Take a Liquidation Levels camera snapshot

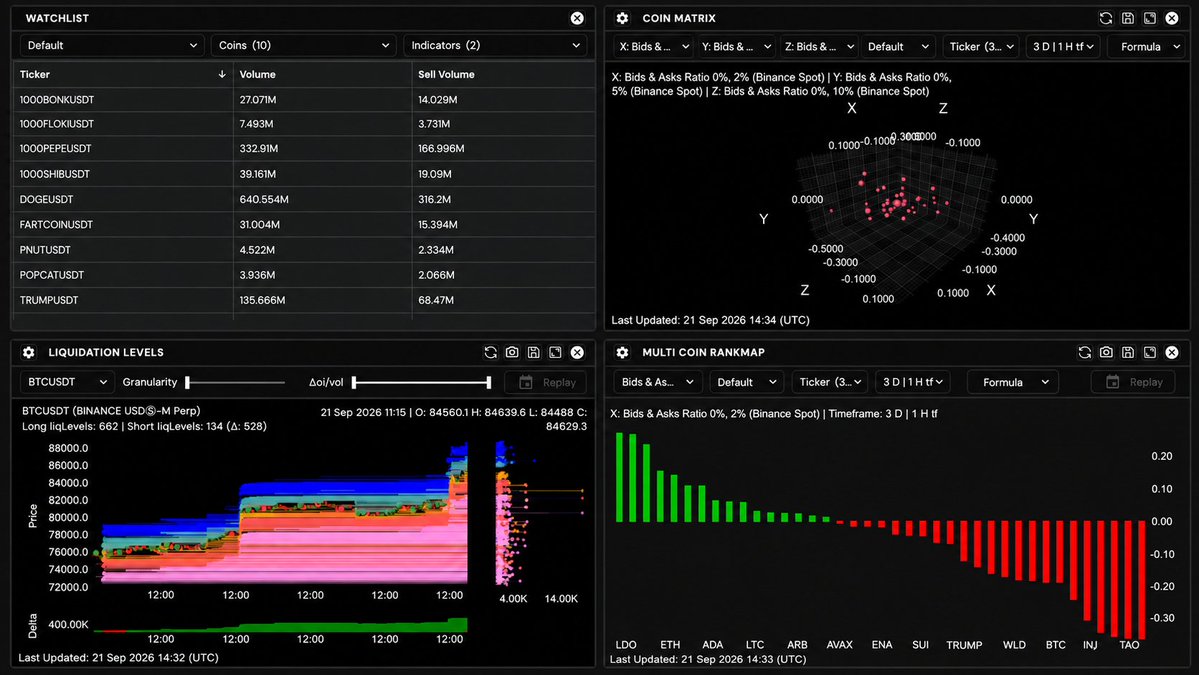[x=512, y=352]
